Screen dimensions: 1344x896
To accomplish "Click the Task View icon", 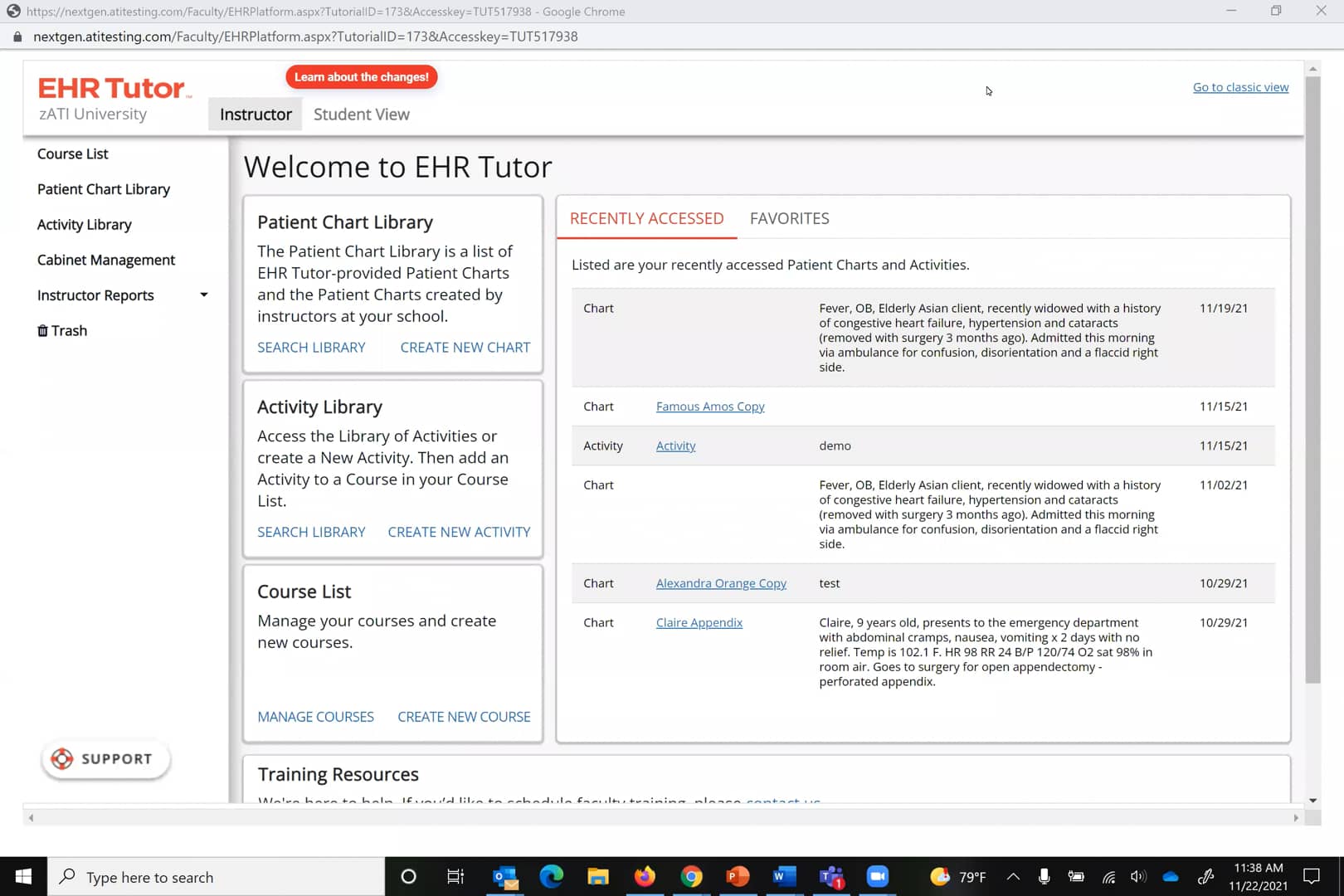I will (455, 876).
